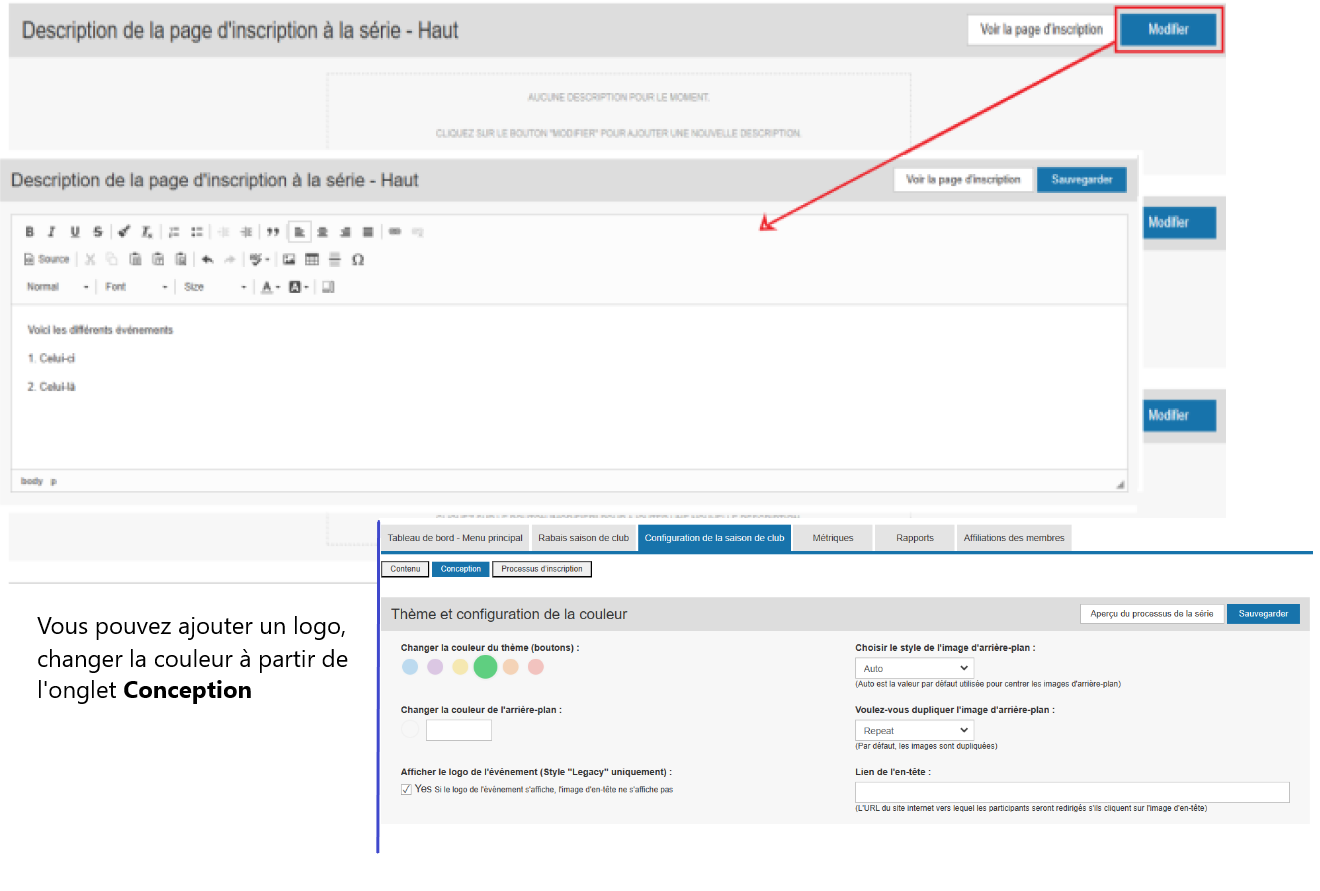Click the 'Lien de l'en-tête' input field

[1072, 792]
